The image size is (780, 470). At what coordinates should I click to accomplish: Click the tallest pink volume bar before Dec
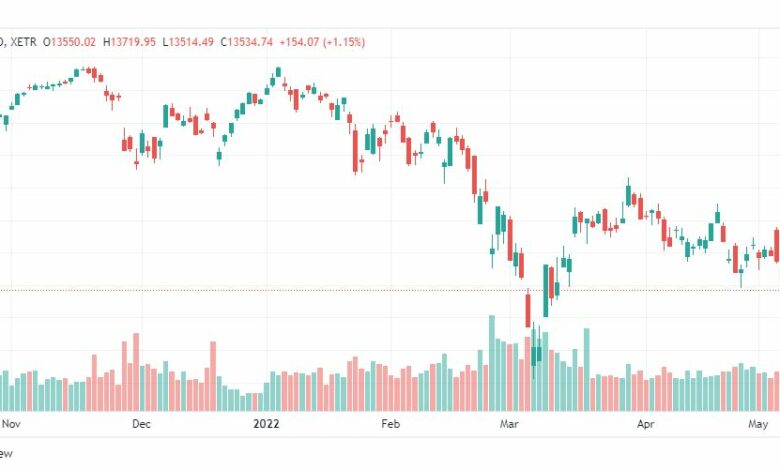click(136, 372)
